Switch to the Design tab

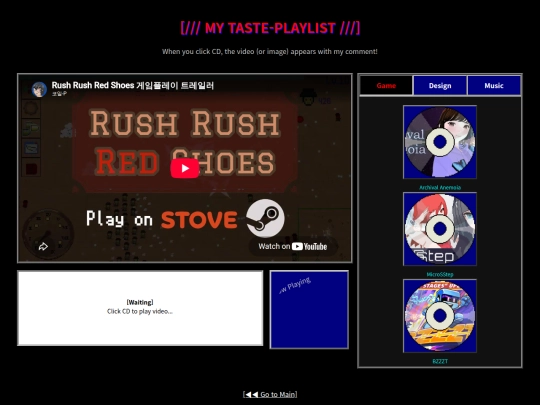tap(440, 85)
